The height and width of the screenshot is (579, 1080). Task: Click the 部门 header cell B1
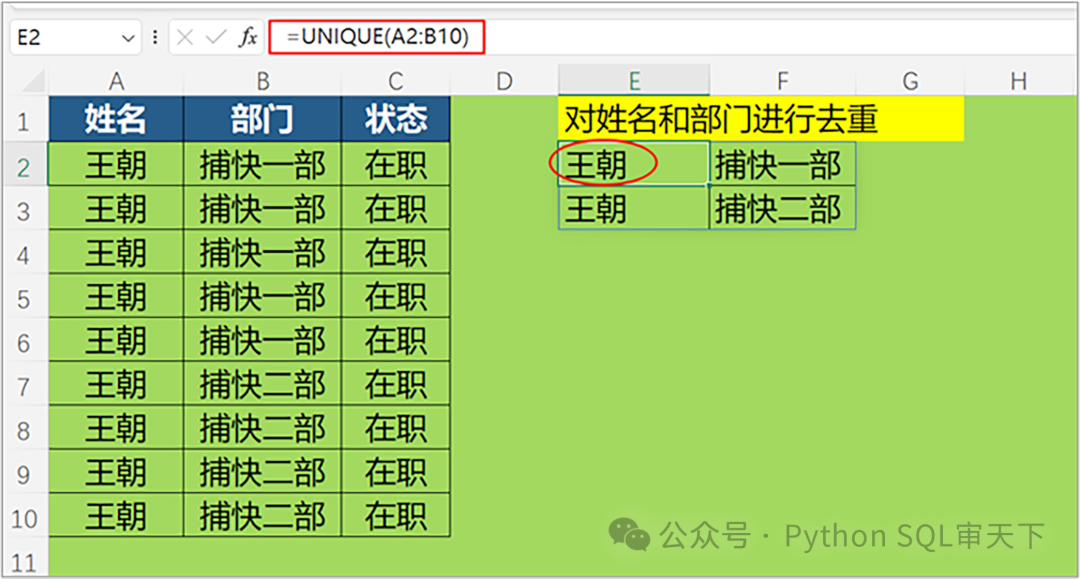[x=262, y=120]
